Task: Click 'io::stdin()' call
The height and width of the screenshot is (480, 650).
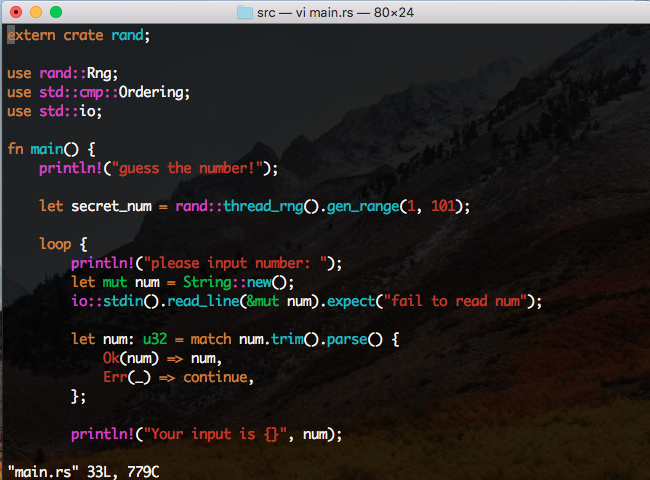Action: [x=115, y=301]
